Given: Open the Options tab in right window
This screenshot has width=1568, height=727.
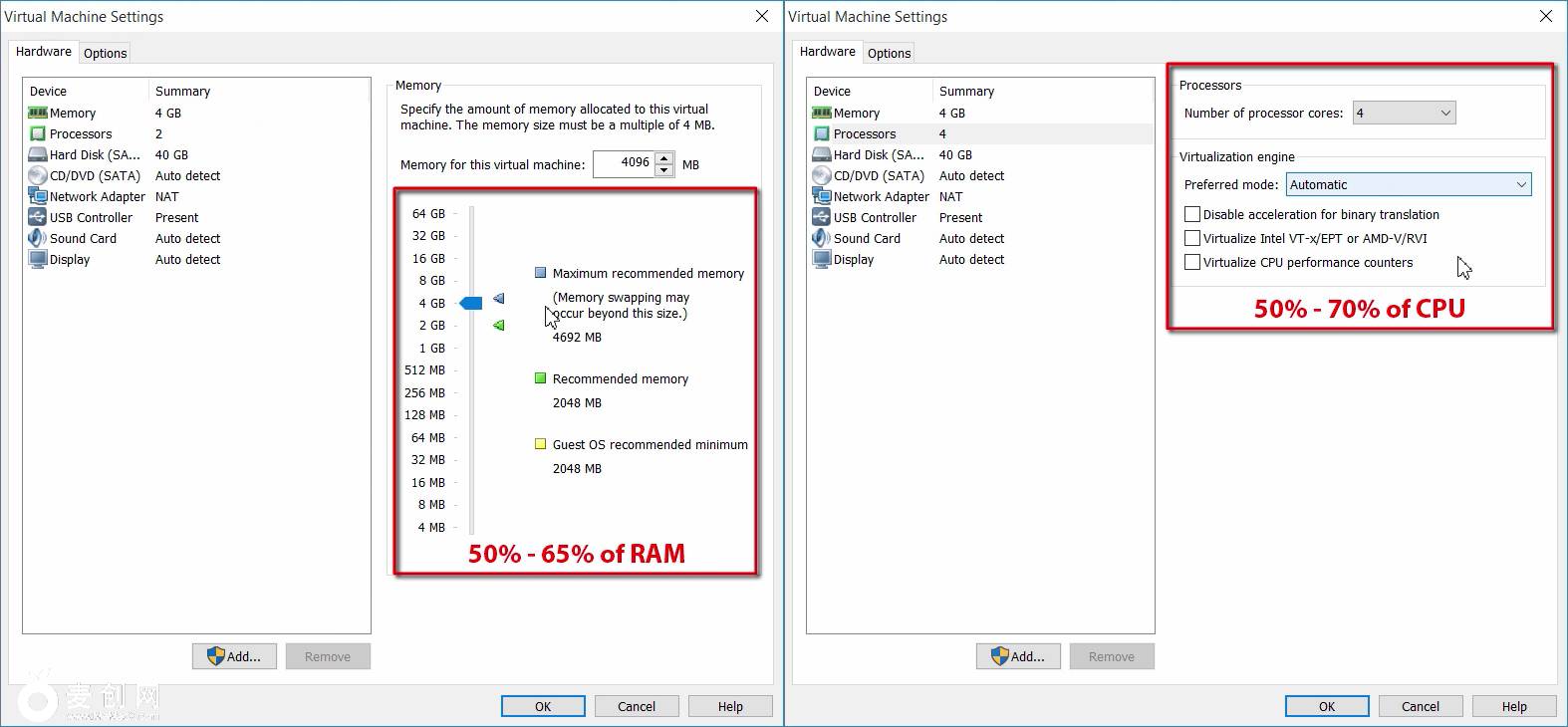Looking at the screenshot, I should pos(889,54).
